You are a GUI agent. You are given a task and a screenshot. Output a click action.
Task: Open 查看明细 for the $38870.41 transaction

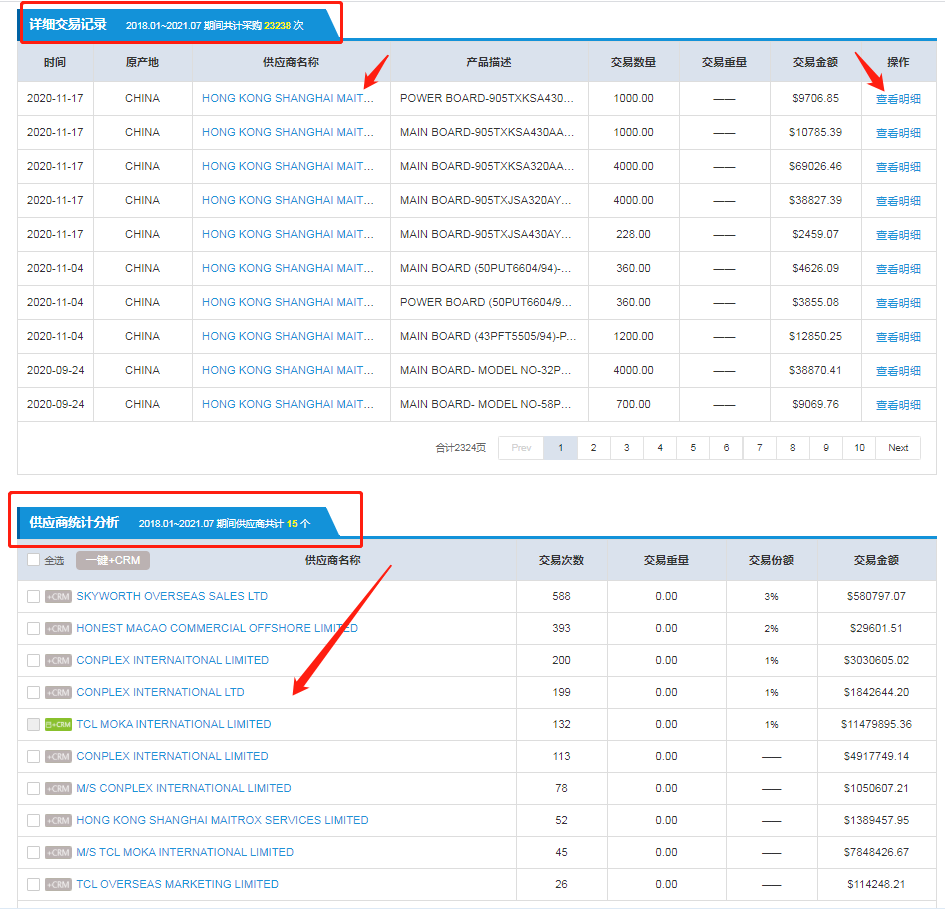(898, 371)
